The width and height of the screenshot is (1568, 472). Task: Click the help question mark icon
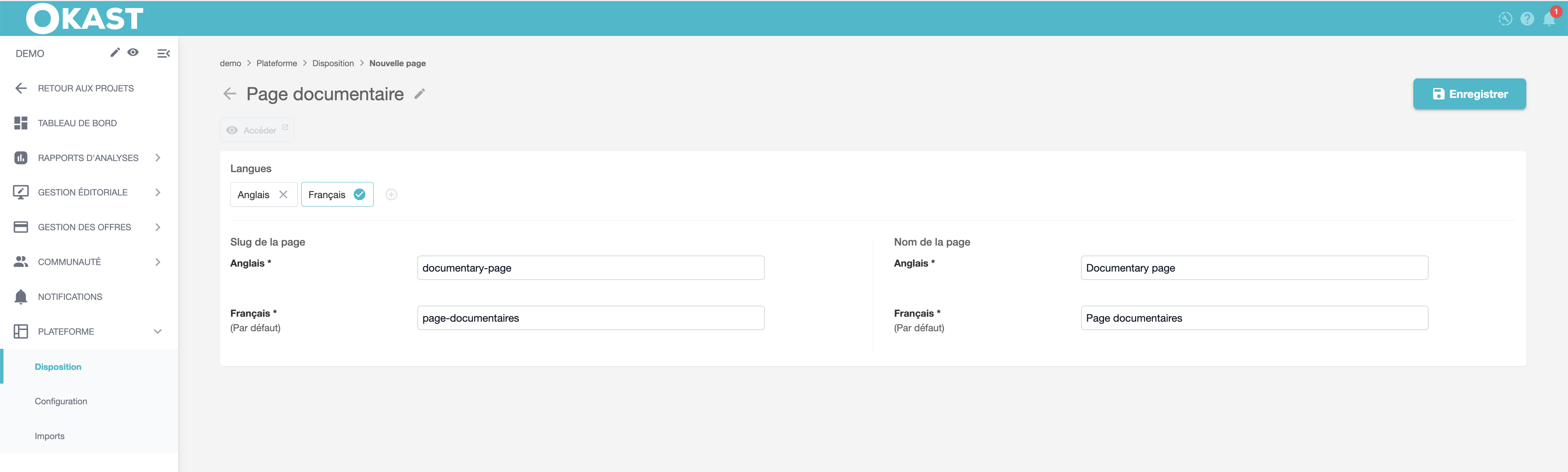pos(1527,19)
